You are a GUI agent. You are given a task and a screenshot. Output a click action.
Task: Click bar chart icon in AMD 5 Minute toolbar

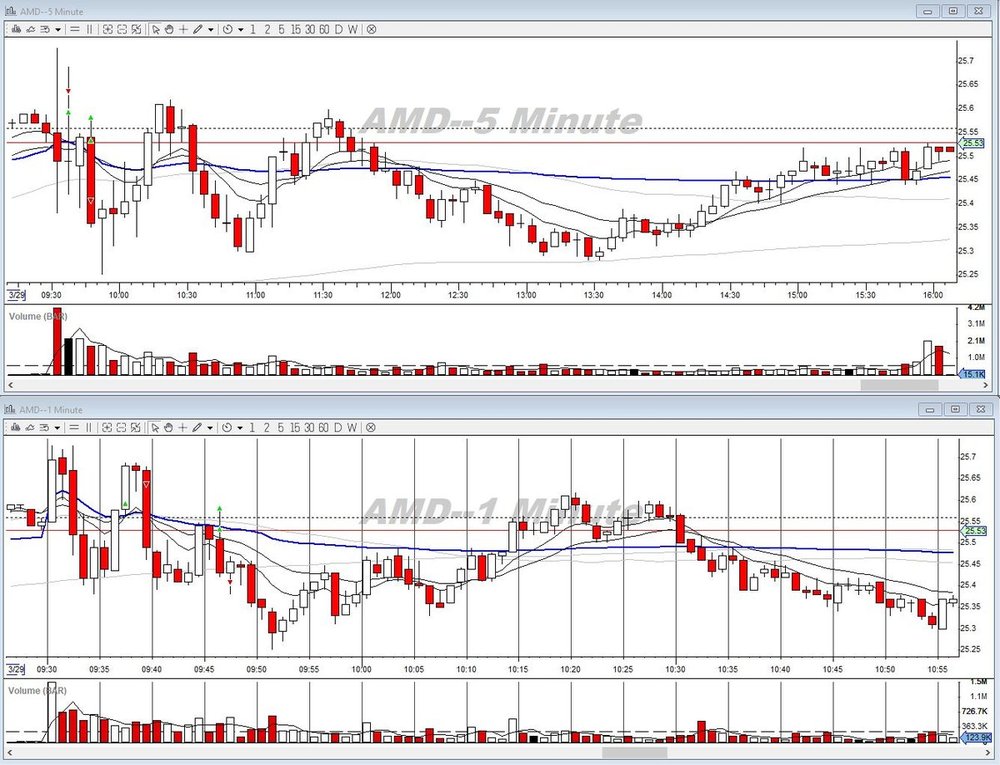[16, 29]
